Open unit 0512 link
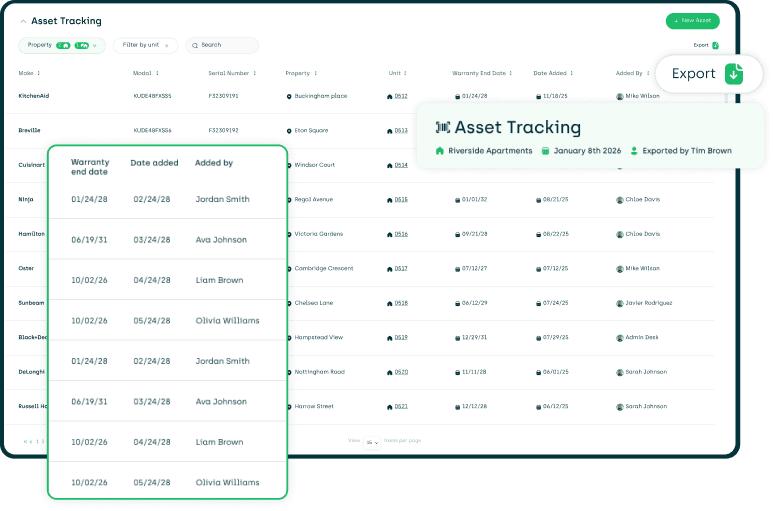Image resolution: width=773 pixels, height=511 pixels. pos(401,96)
